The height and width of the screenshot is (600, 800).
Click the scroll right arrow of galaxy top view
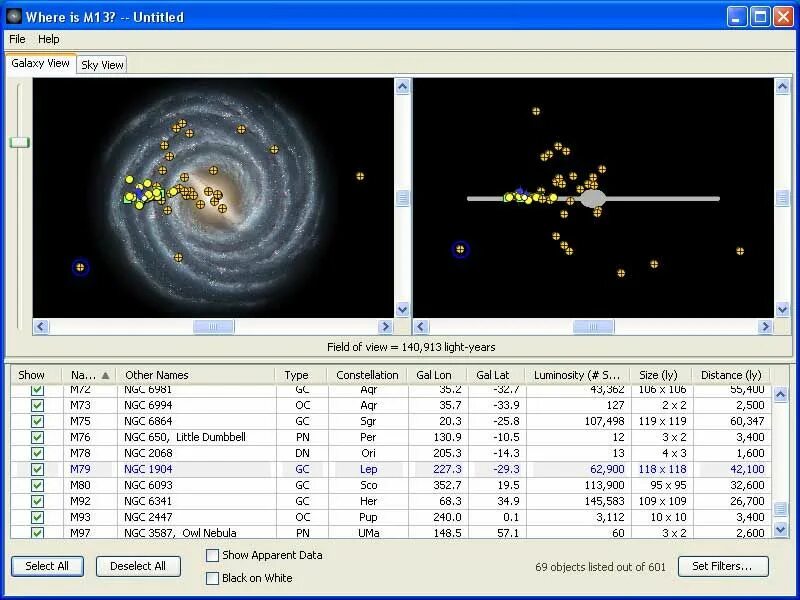click(x=386, y=327)
